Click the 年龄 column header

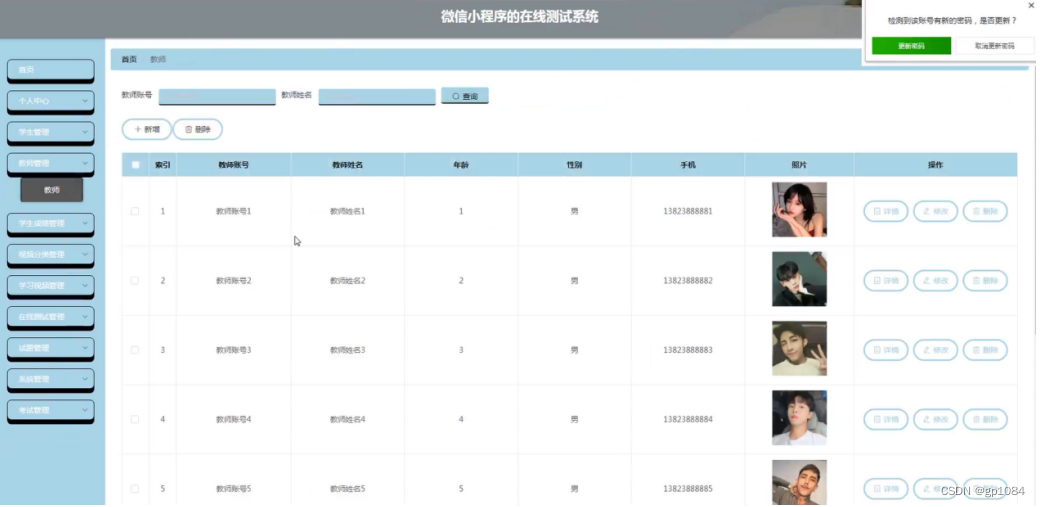point(461,165)
